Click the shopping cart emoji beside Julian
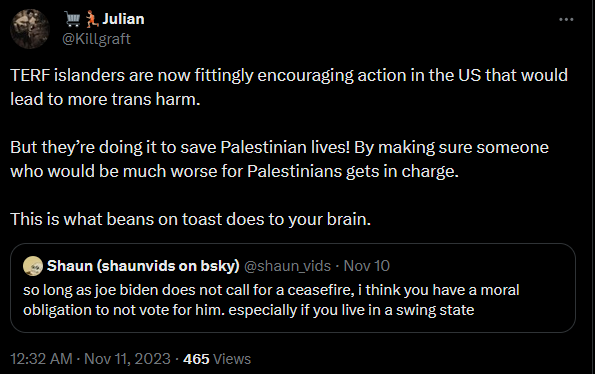This screenshot has width=595, height=374. [72, 19]
